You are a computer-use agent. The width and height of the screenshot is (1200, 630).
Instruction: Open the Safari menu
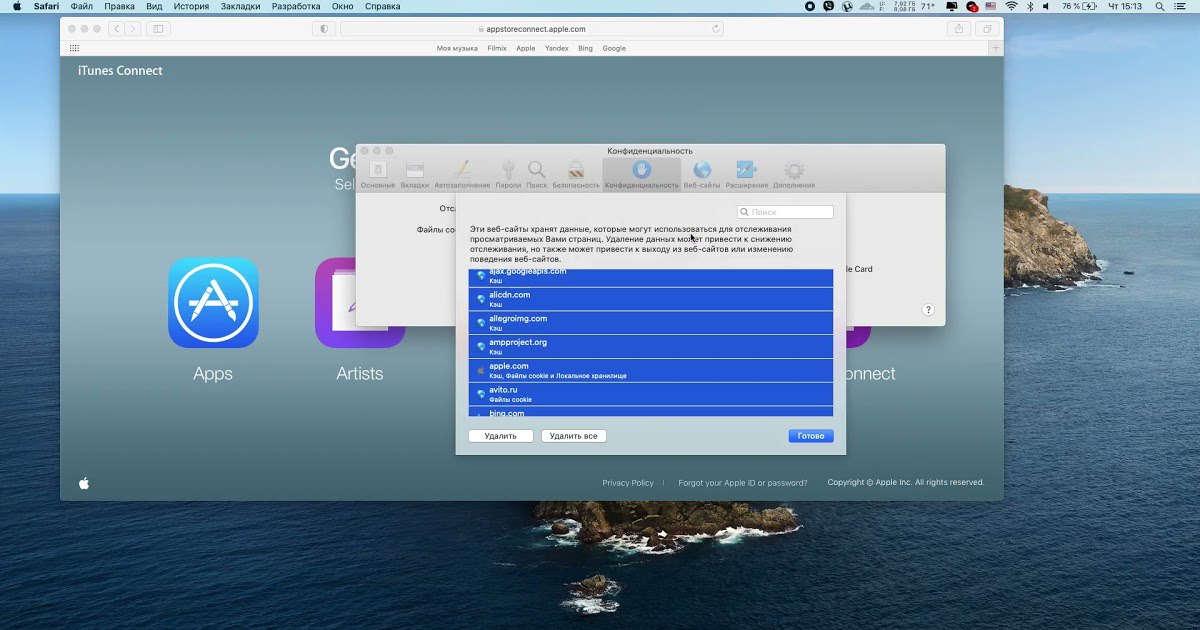46,6
